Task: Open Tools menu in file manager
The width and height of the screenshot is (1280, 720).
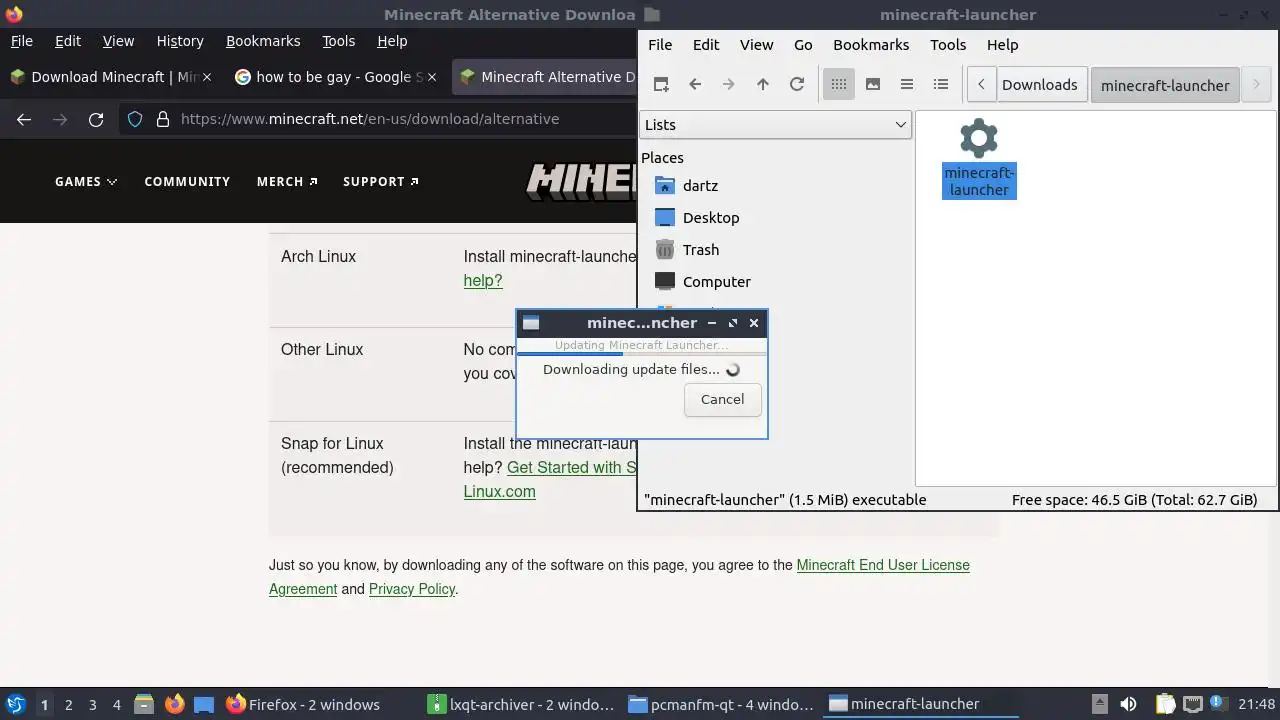Action: (x=948, y=44)
